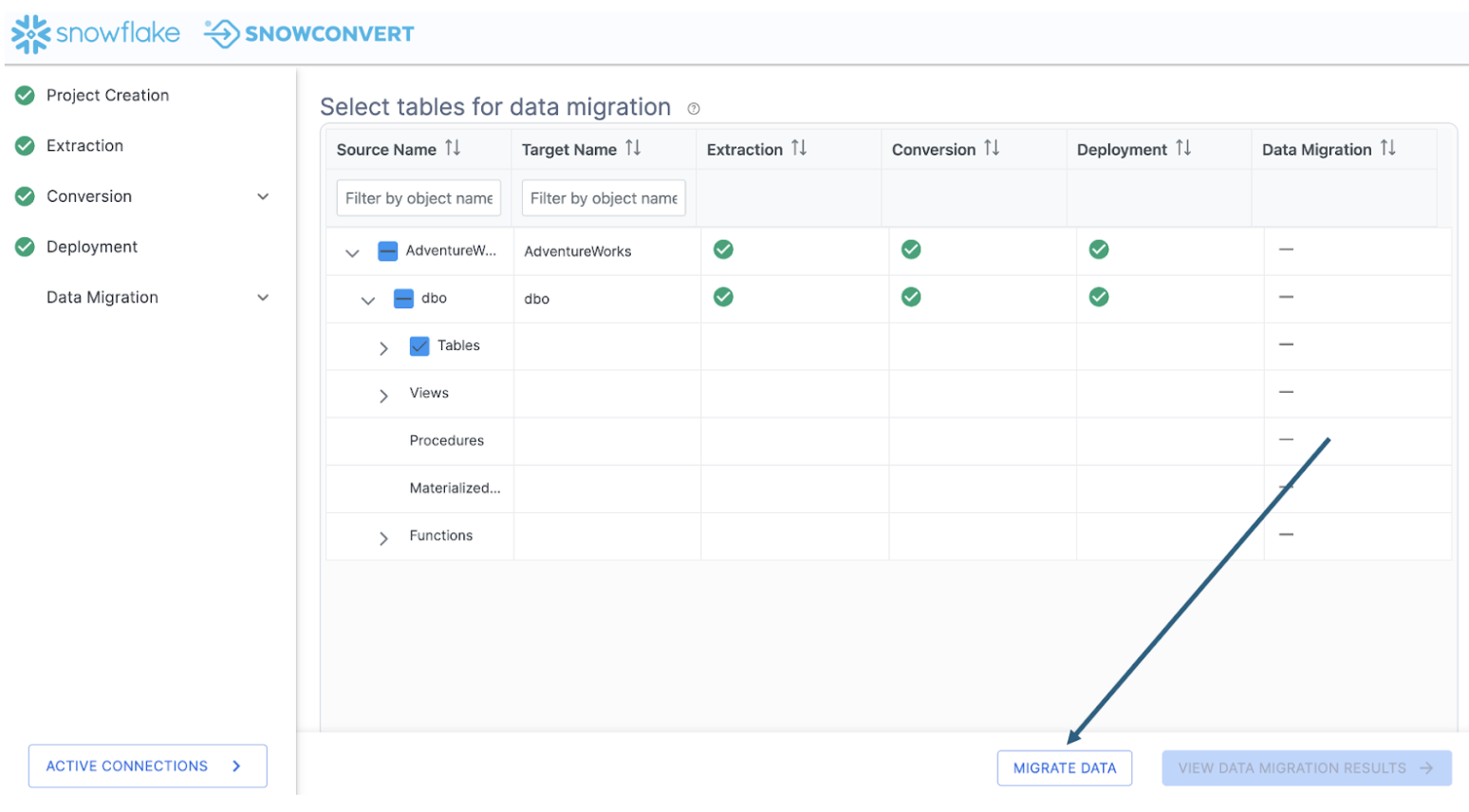Viewport: 1469px width, 812px height.
Task: Collapse the Data Migration sidebar section
Action: click(x=263, y=297)
